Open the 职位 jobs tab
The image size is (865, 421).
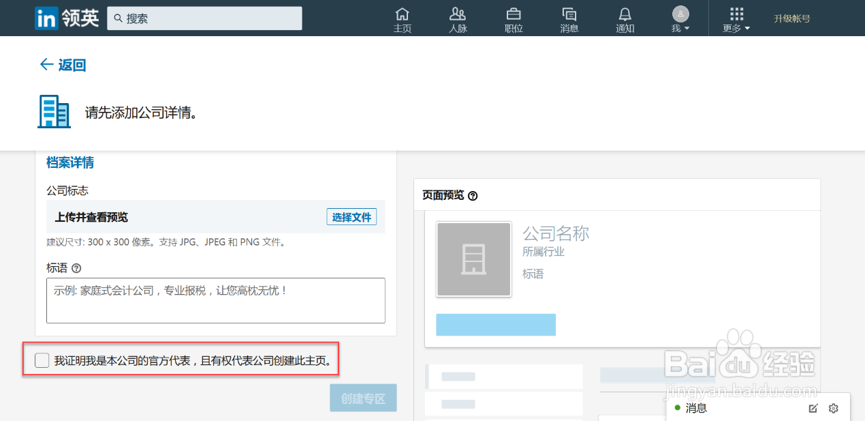(x=514, y=20)
